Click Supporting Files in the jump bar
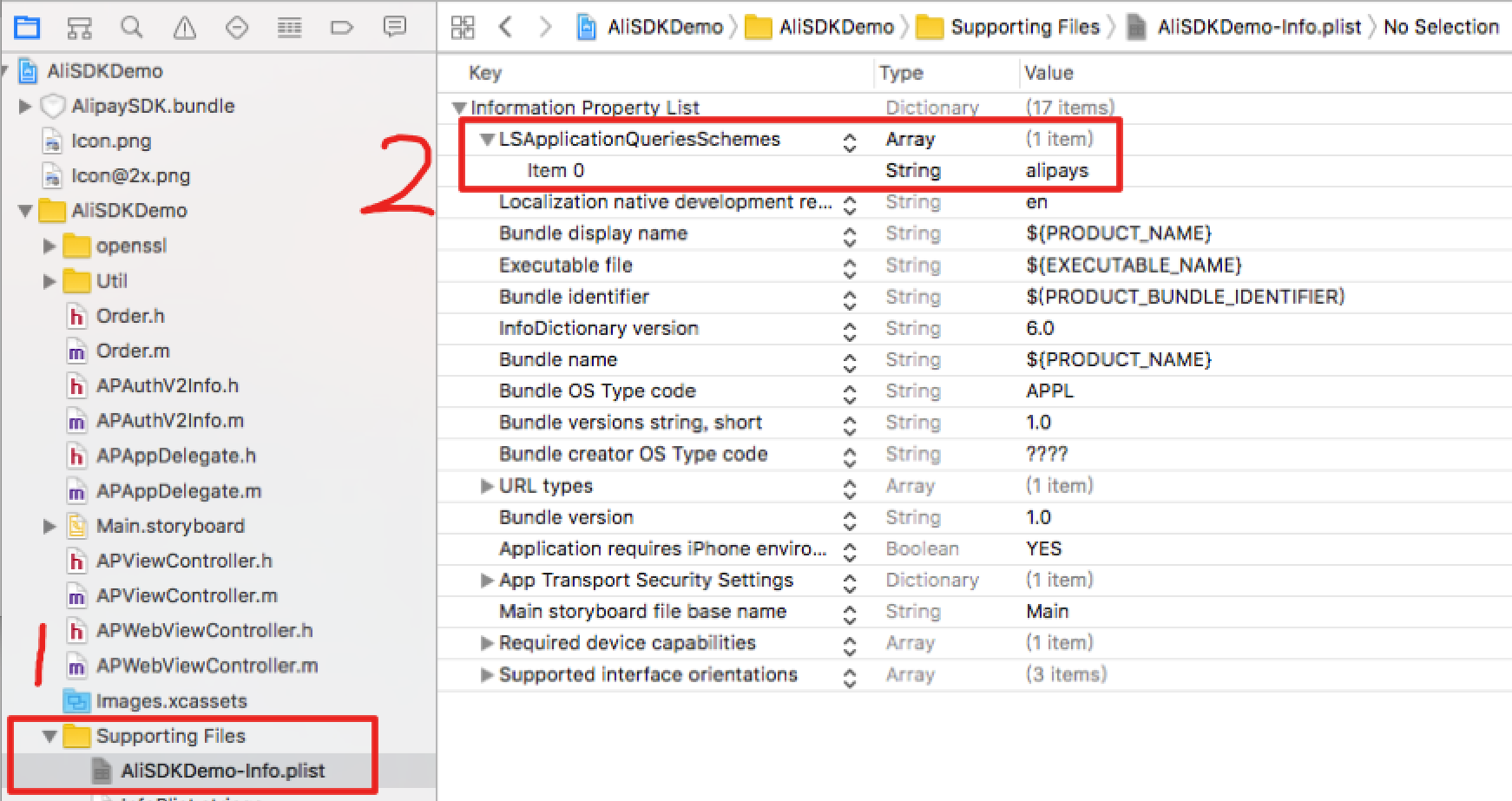 1009,28
